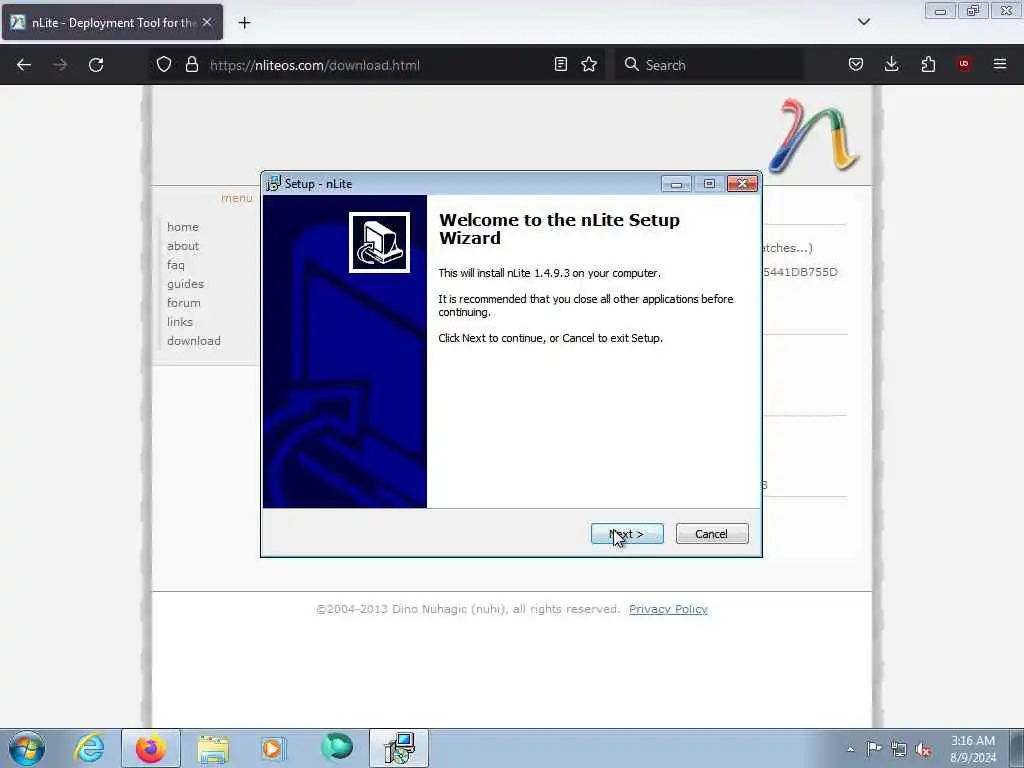Open the green round taskbar app icon

[337, 747]
